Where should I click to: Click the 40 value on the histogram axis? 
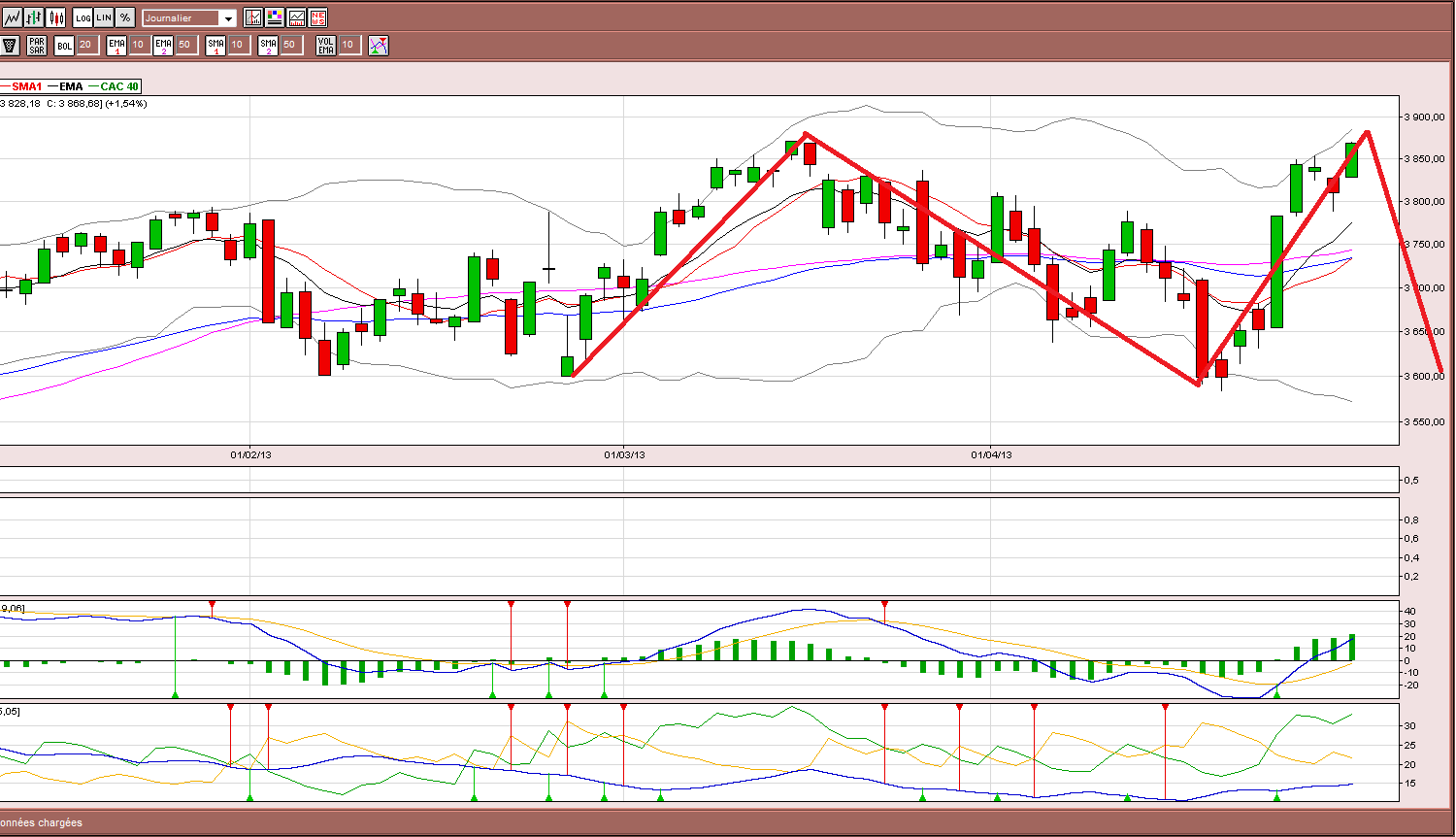tap(1409, 611)
